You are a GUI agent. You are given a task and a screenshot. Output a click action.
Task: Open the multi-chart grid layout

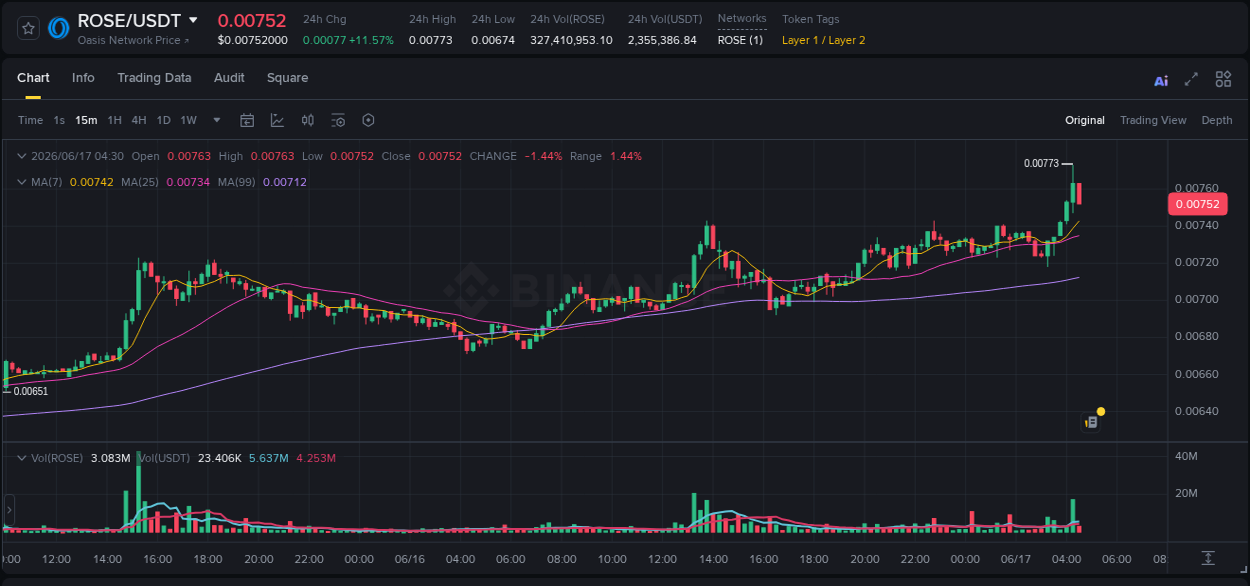[1223, 79]
